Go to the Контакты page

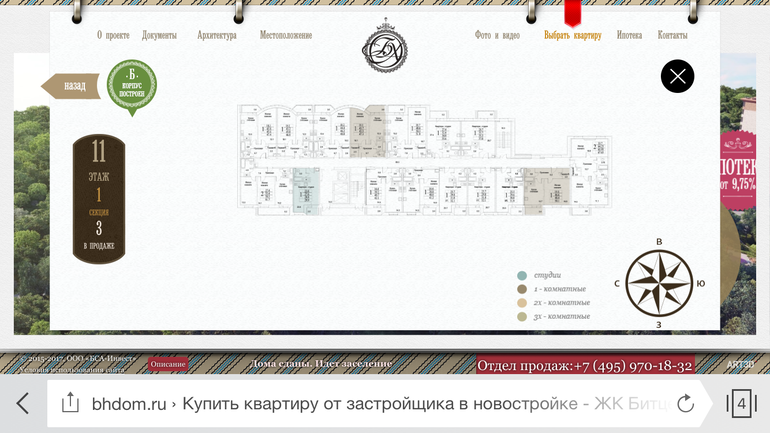coord(672,36)
